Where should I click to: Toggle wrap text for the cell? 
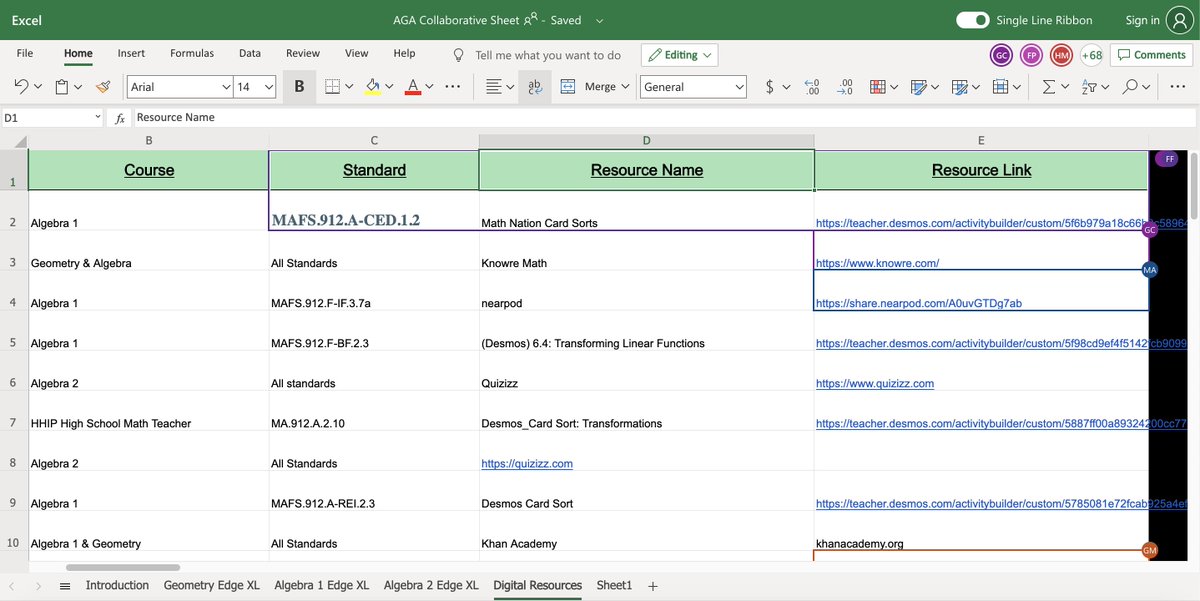535,86
